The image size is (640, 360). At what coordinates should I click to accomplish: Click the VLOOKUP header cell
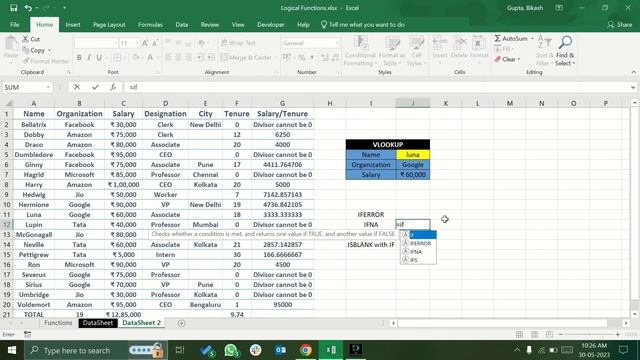(x=388, y=144)
